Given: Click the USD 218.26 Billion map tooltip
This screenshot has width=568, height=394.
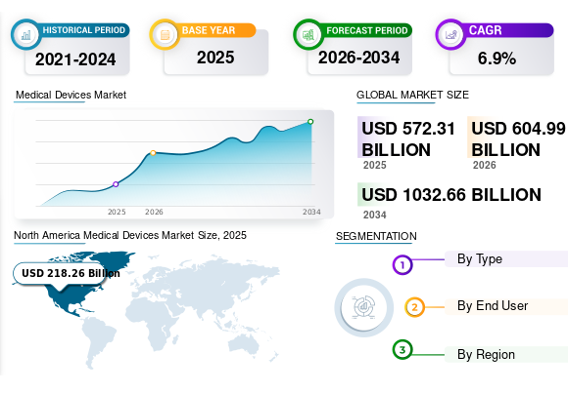Looking at the screenshot, I should [x=67, y=273].
